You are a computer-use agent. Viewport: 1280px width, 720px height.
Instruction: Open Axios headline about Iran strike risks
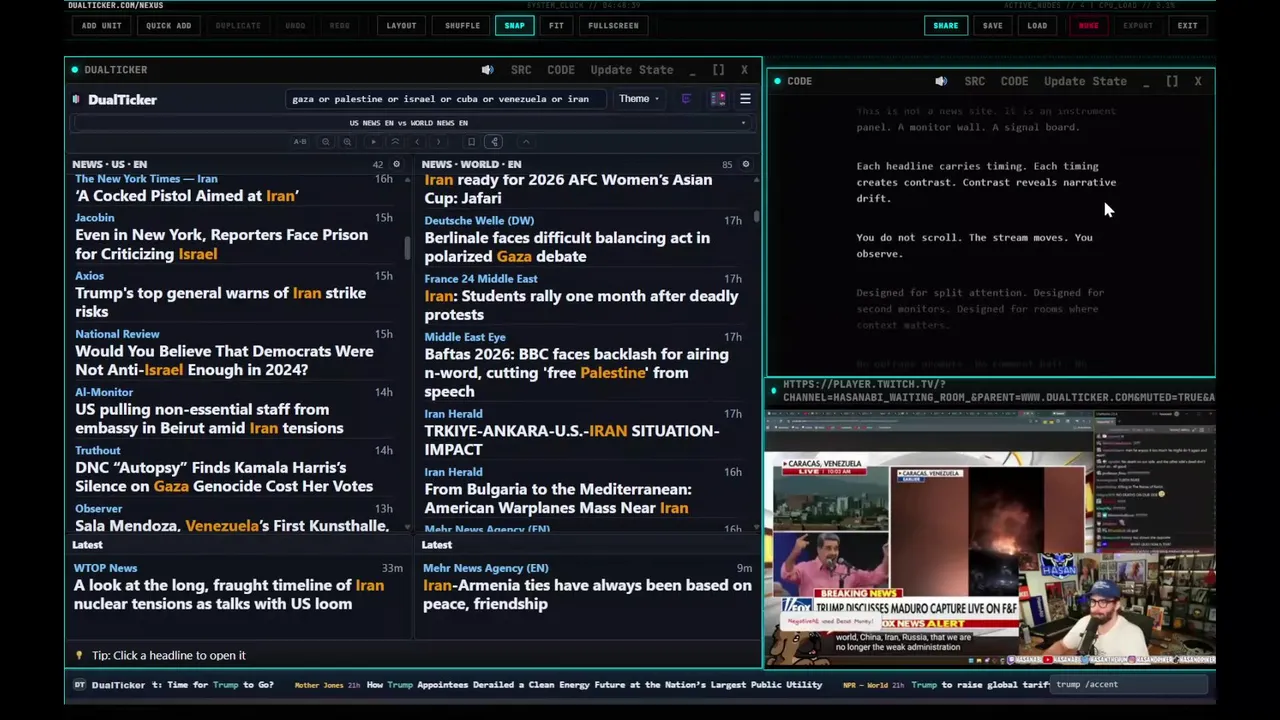point(220,302)
